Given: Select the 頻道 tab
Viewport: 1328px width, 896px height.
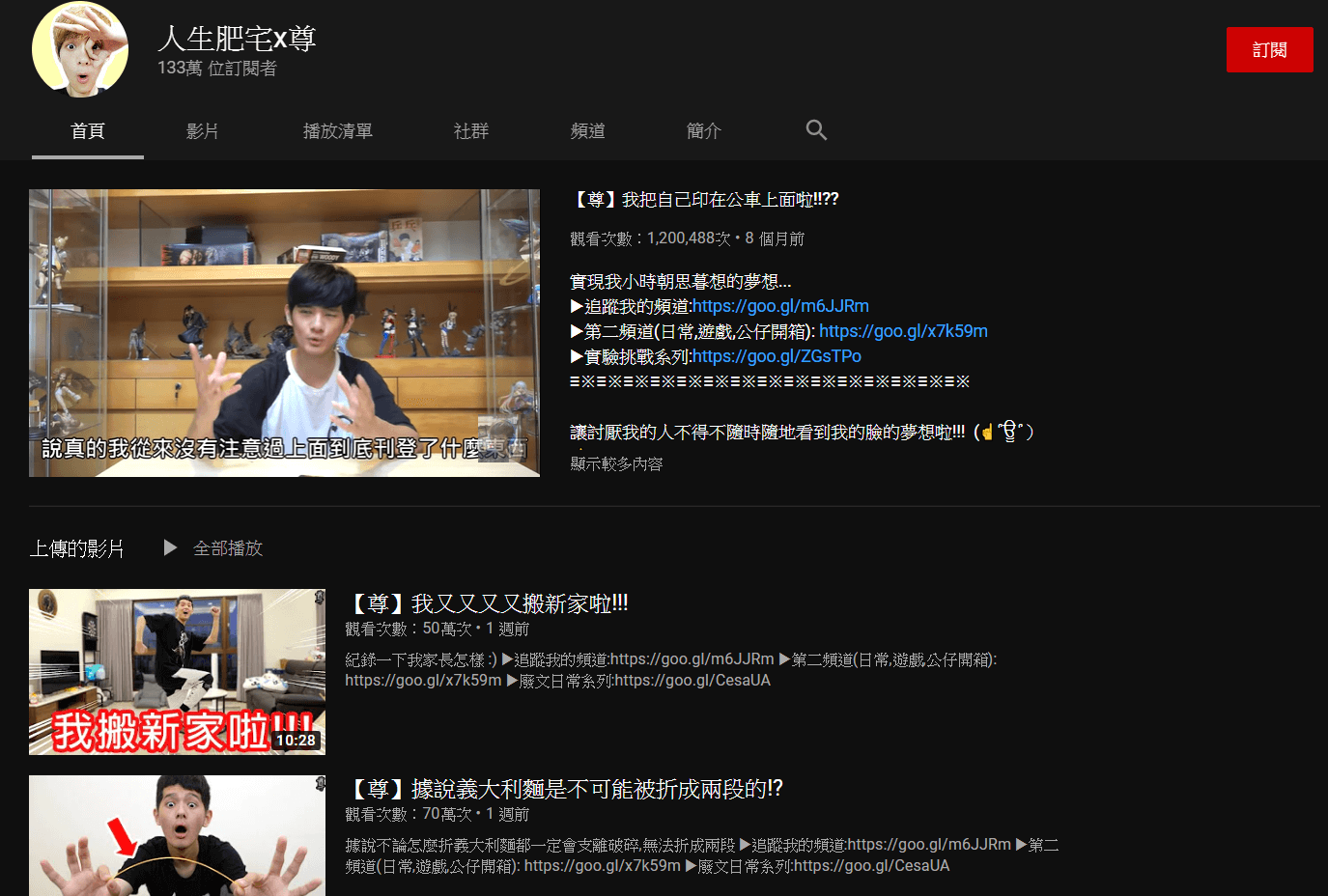Looking at the screenshot, I should [x=587, y=131].
